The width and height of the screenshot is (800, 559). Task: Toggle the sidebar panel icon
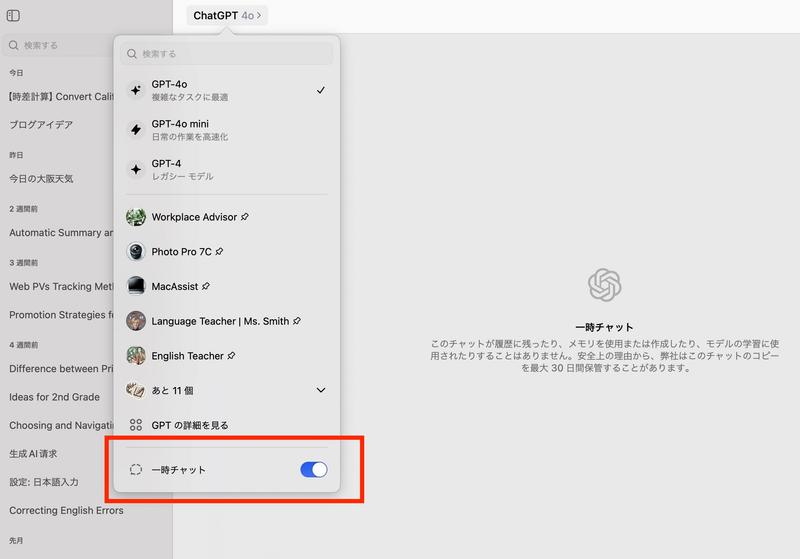(13, 16)
